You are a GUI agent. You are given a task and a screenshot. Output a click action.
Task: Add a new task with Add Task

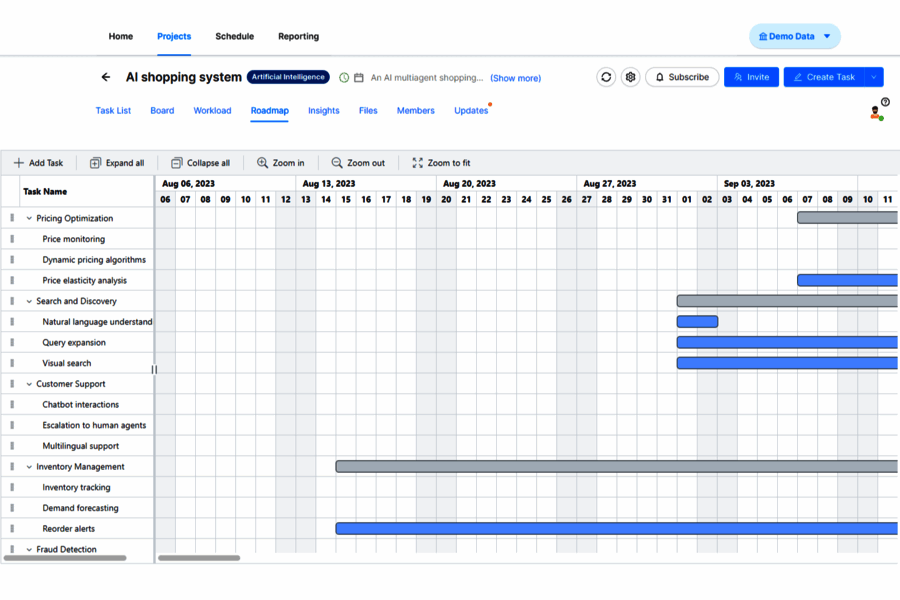point(39,162)
